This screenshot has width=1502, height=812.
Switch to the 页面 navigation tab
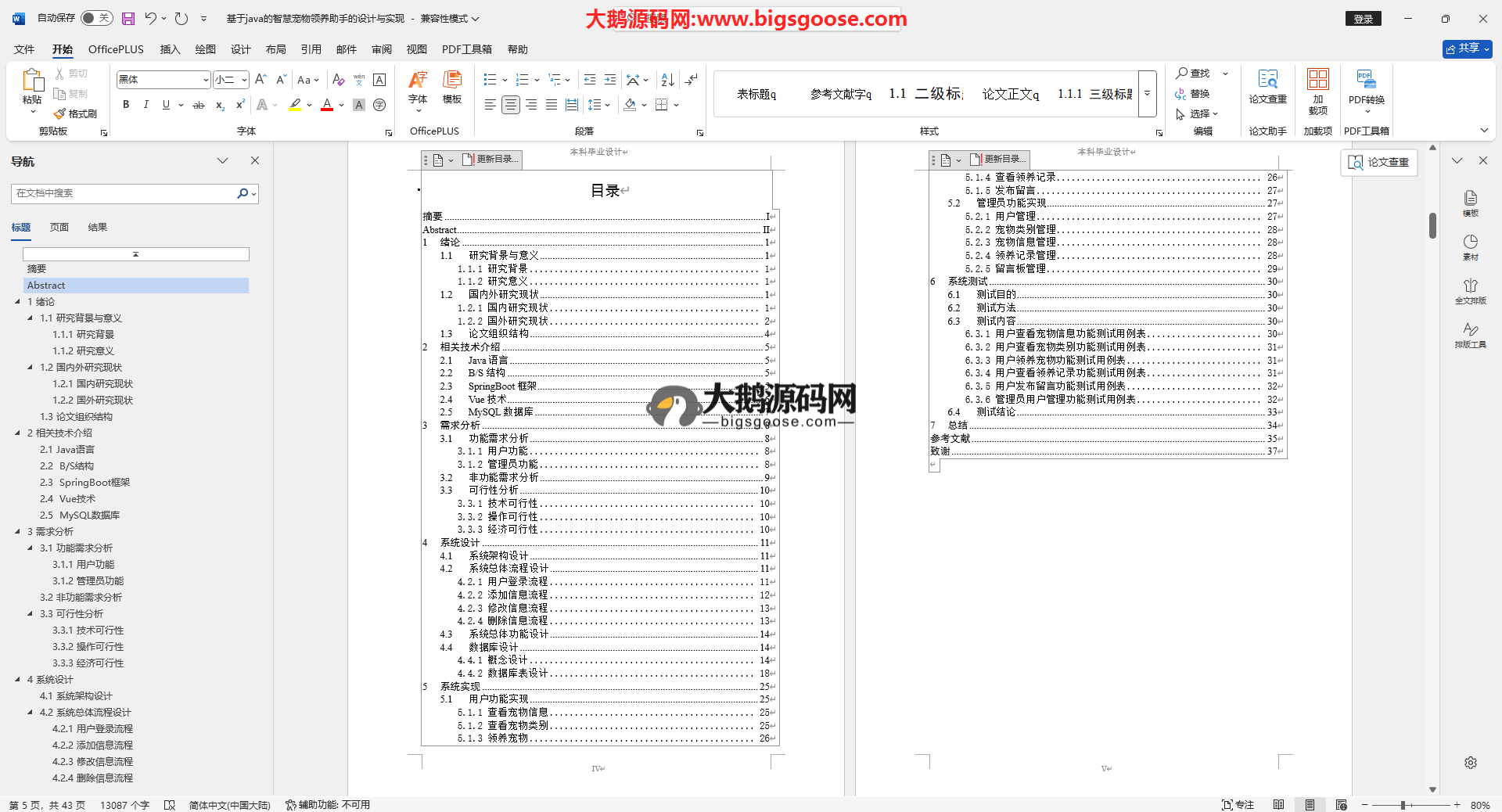click(59, 228)
